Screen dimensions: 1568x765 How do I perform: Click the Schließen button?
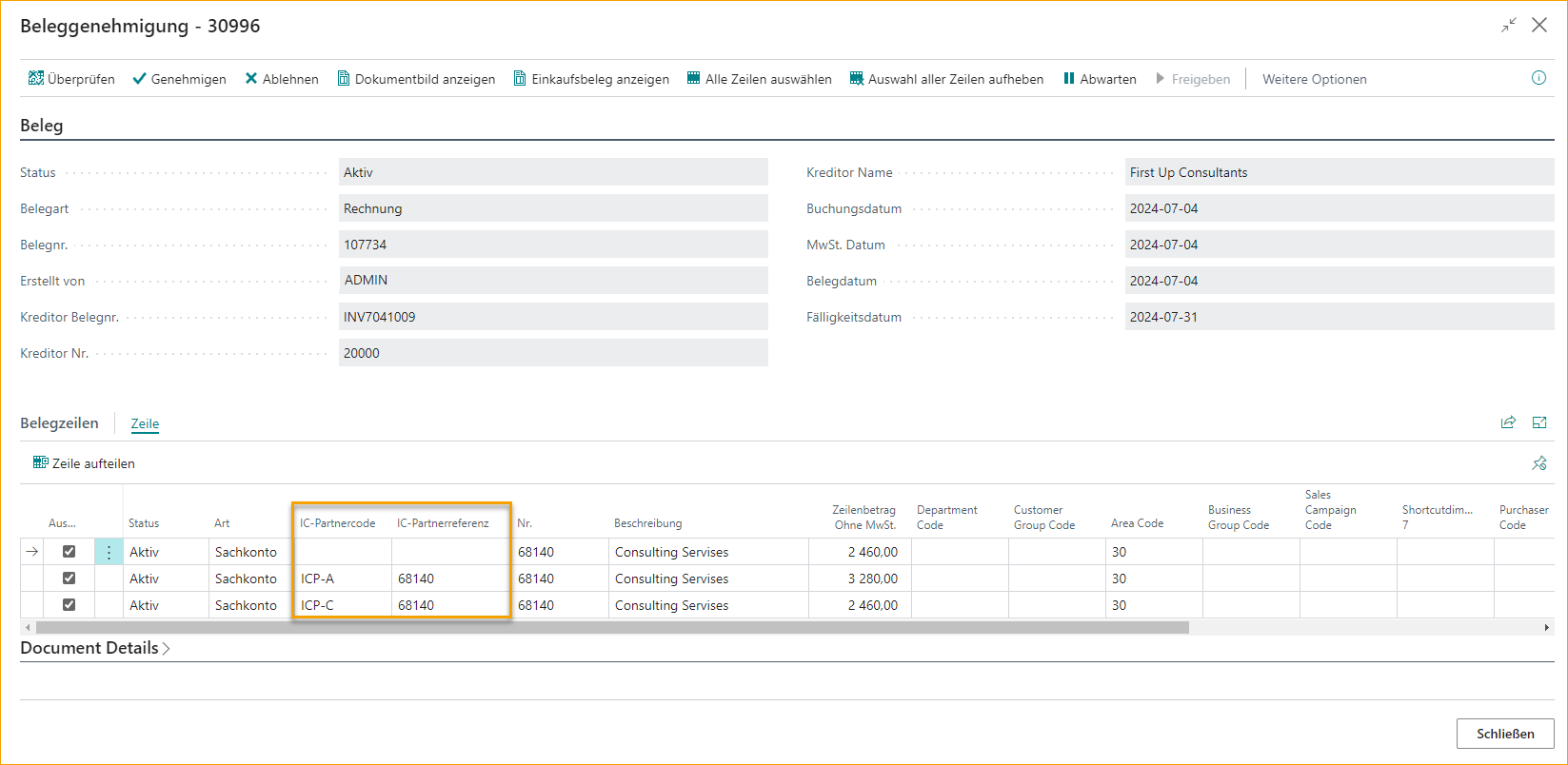pyautogui.click(x=1504, y=734)
